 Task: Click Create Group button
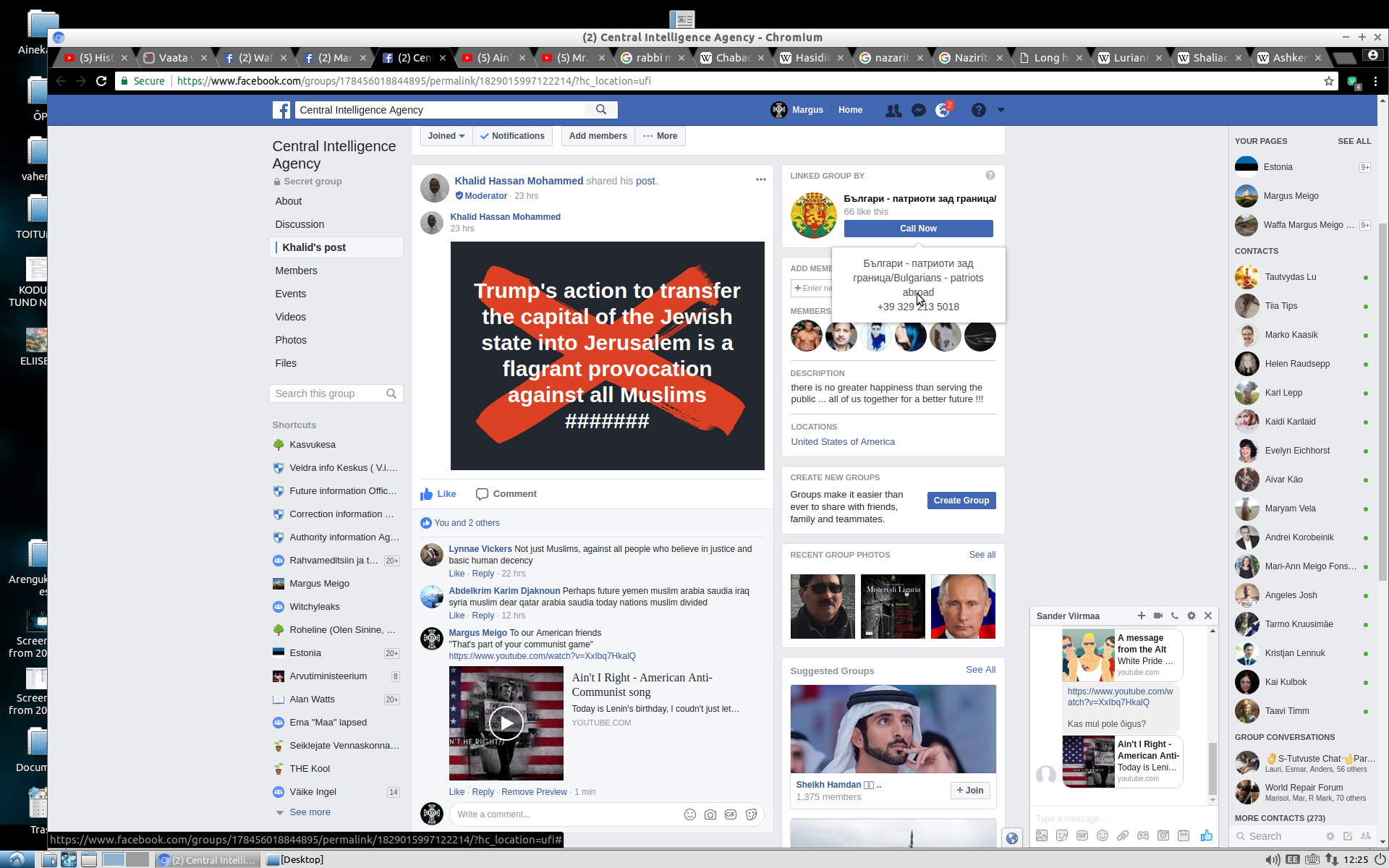click(x=961, y=501)
